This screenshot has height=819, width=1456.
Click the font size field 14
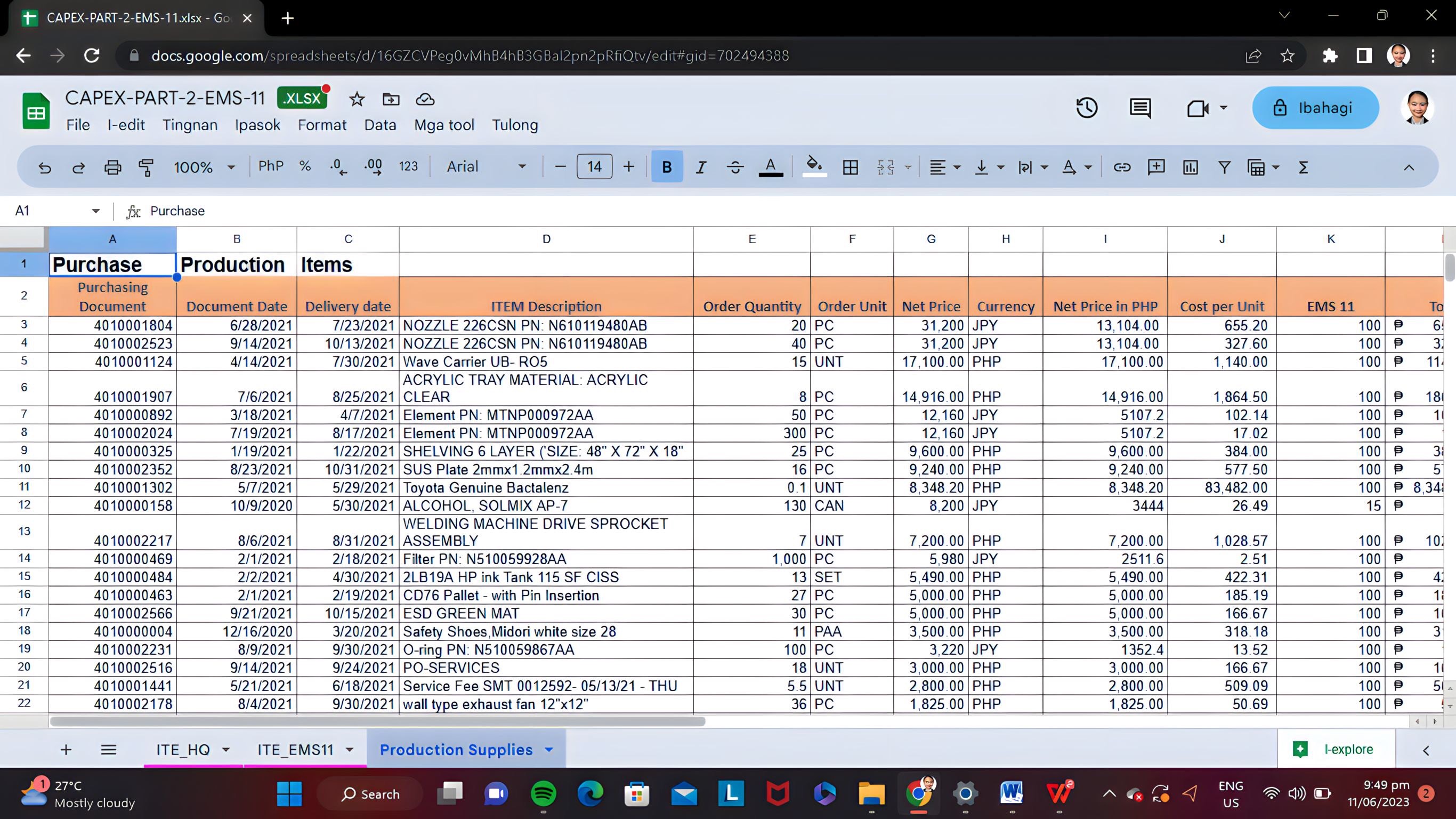pyautogui.click(x=594, y=166)
